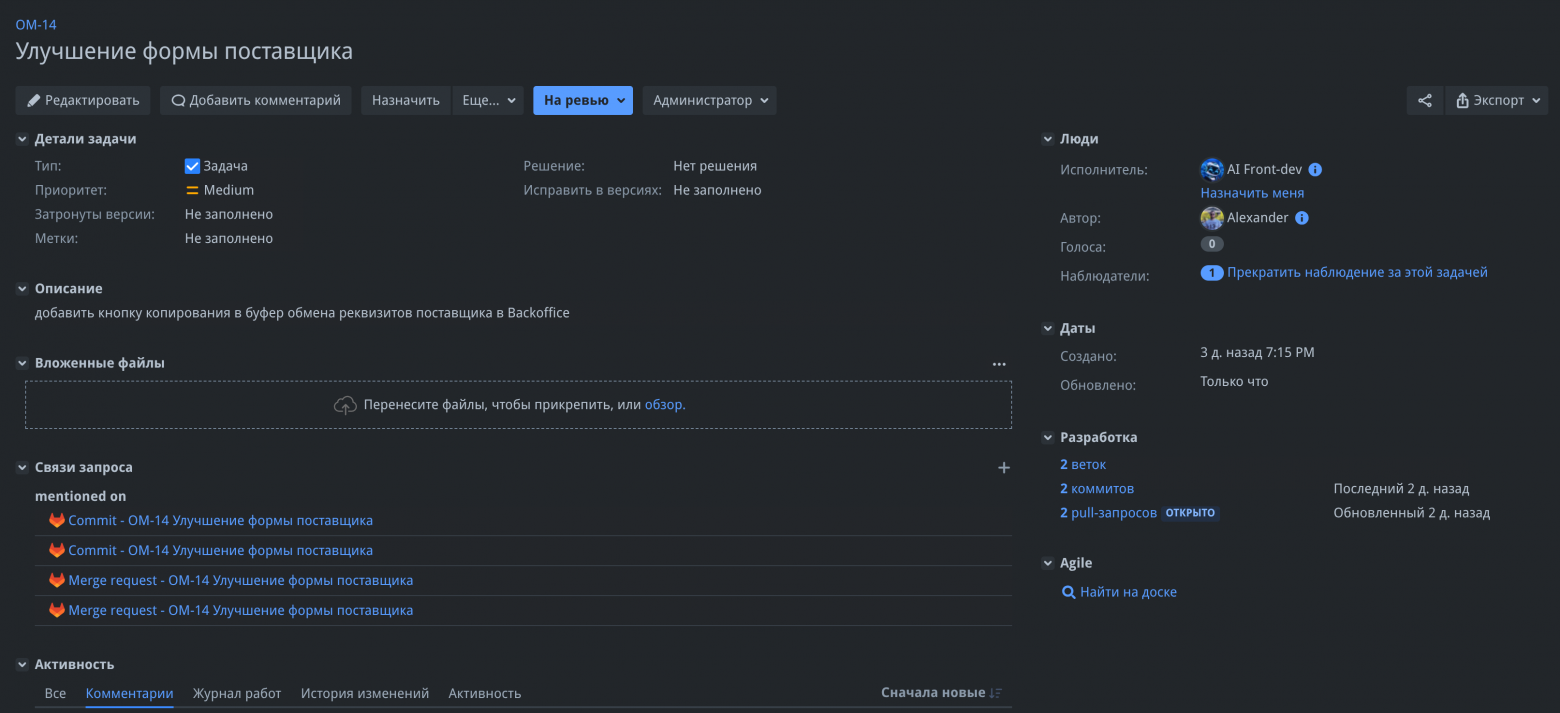Open the 2 pull-запросов link
The width and height of the screenshot is (1560, 713).
(x=1108, y=513)
